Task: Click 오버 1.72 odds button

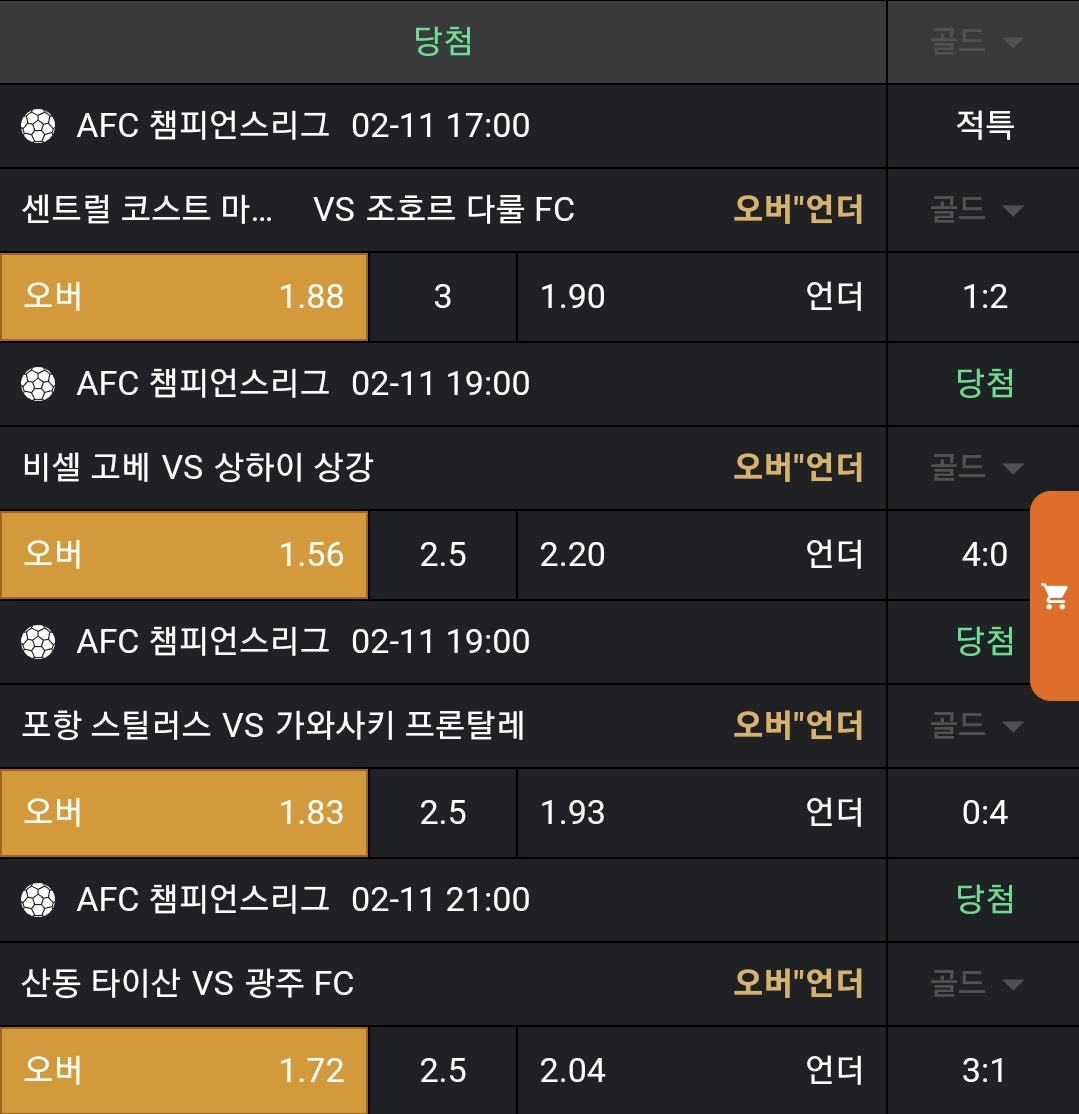Action: (184, 1071)
